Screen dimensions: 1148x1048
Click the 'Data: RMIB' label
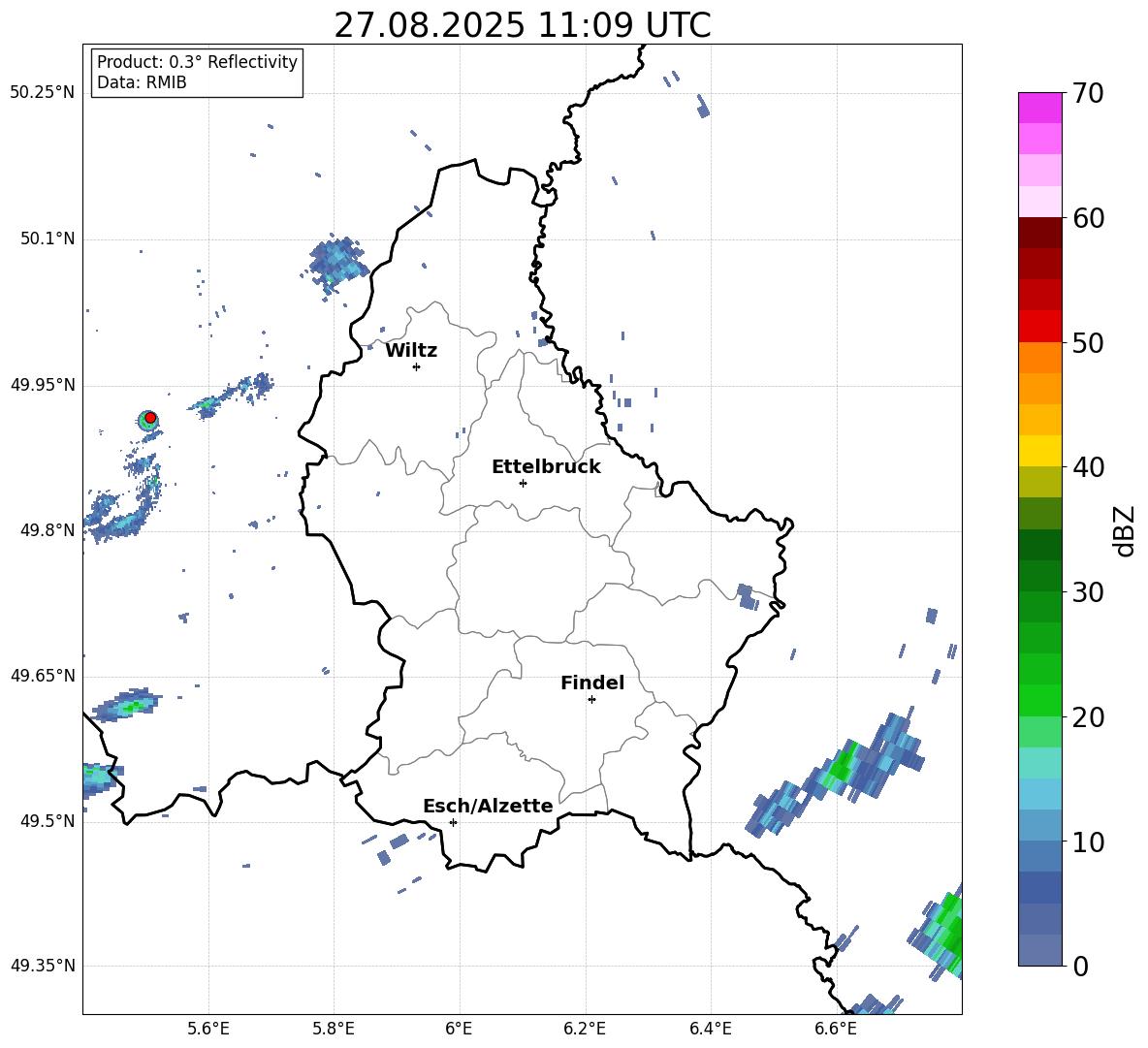click(142, 82)
